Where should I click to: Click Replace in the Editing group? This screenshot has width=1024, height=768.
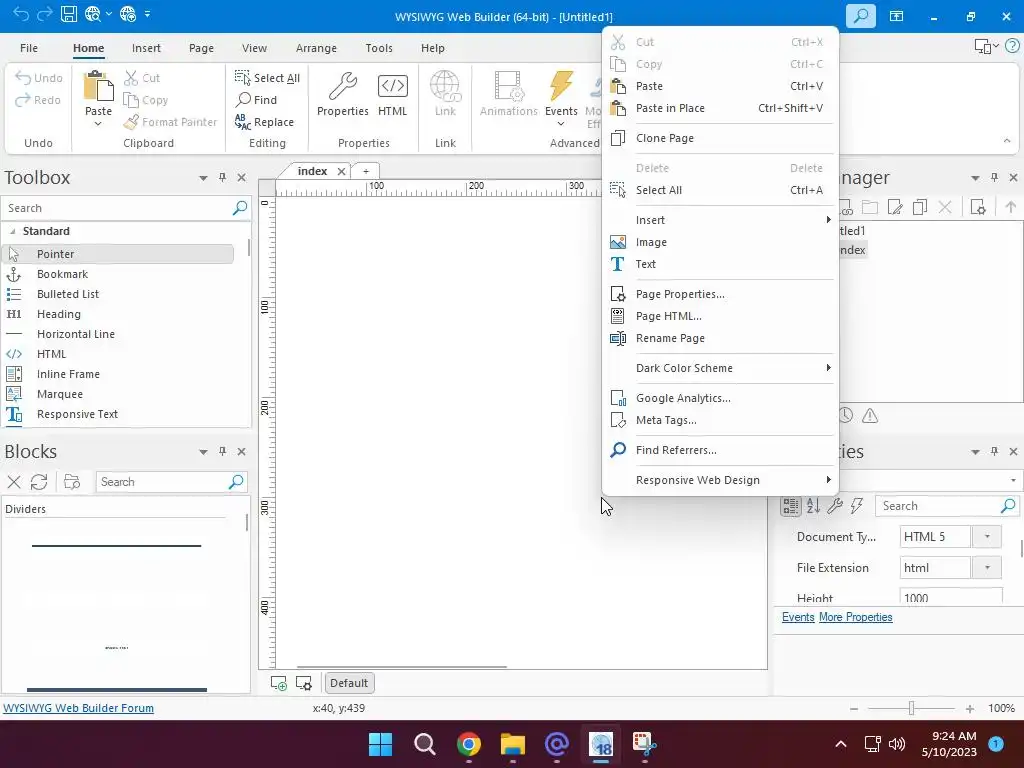tap(264, 121)
